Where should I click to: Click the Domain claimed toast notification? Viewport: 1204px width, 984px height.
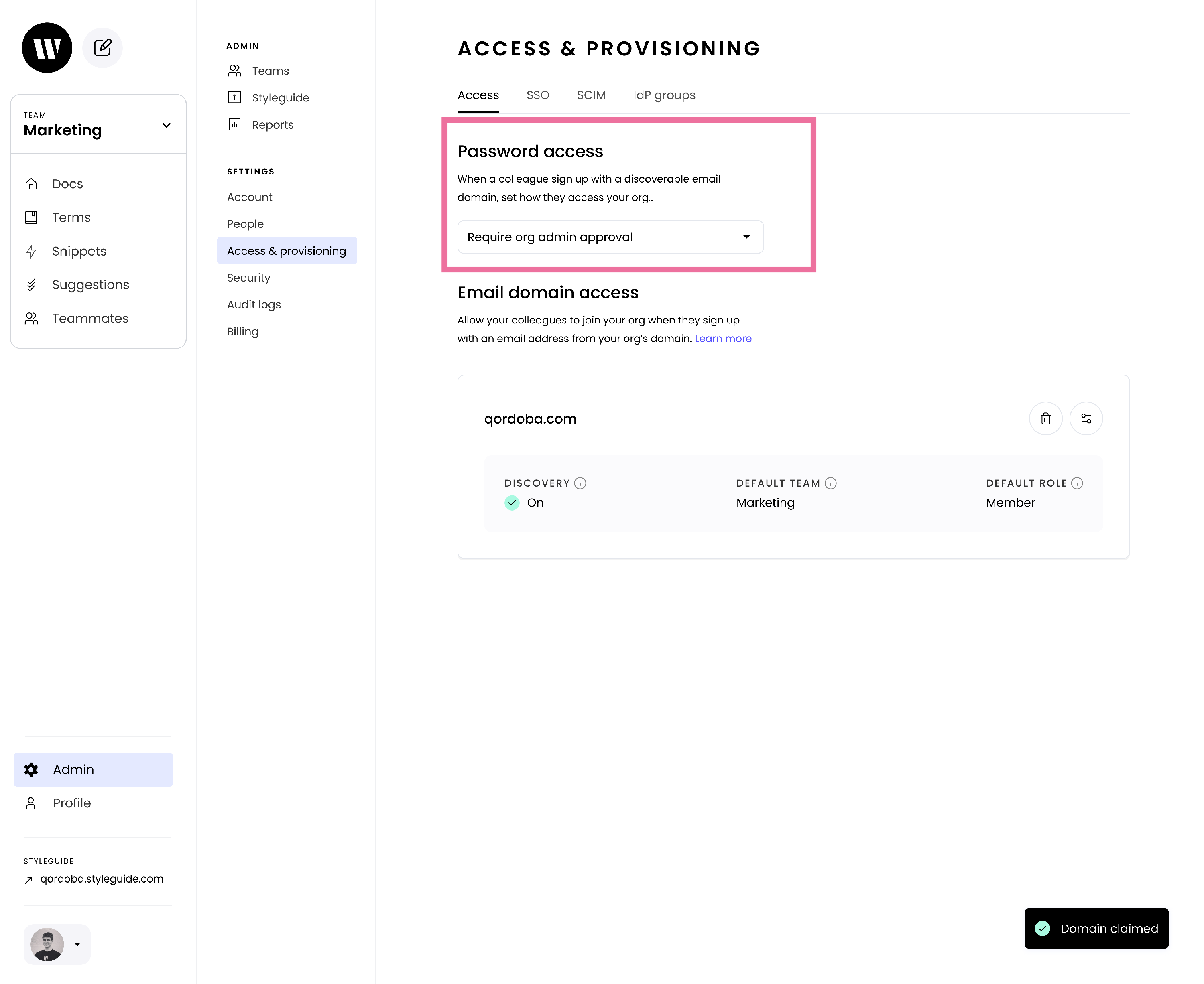pyautogui.click(x=1096, y=929)
